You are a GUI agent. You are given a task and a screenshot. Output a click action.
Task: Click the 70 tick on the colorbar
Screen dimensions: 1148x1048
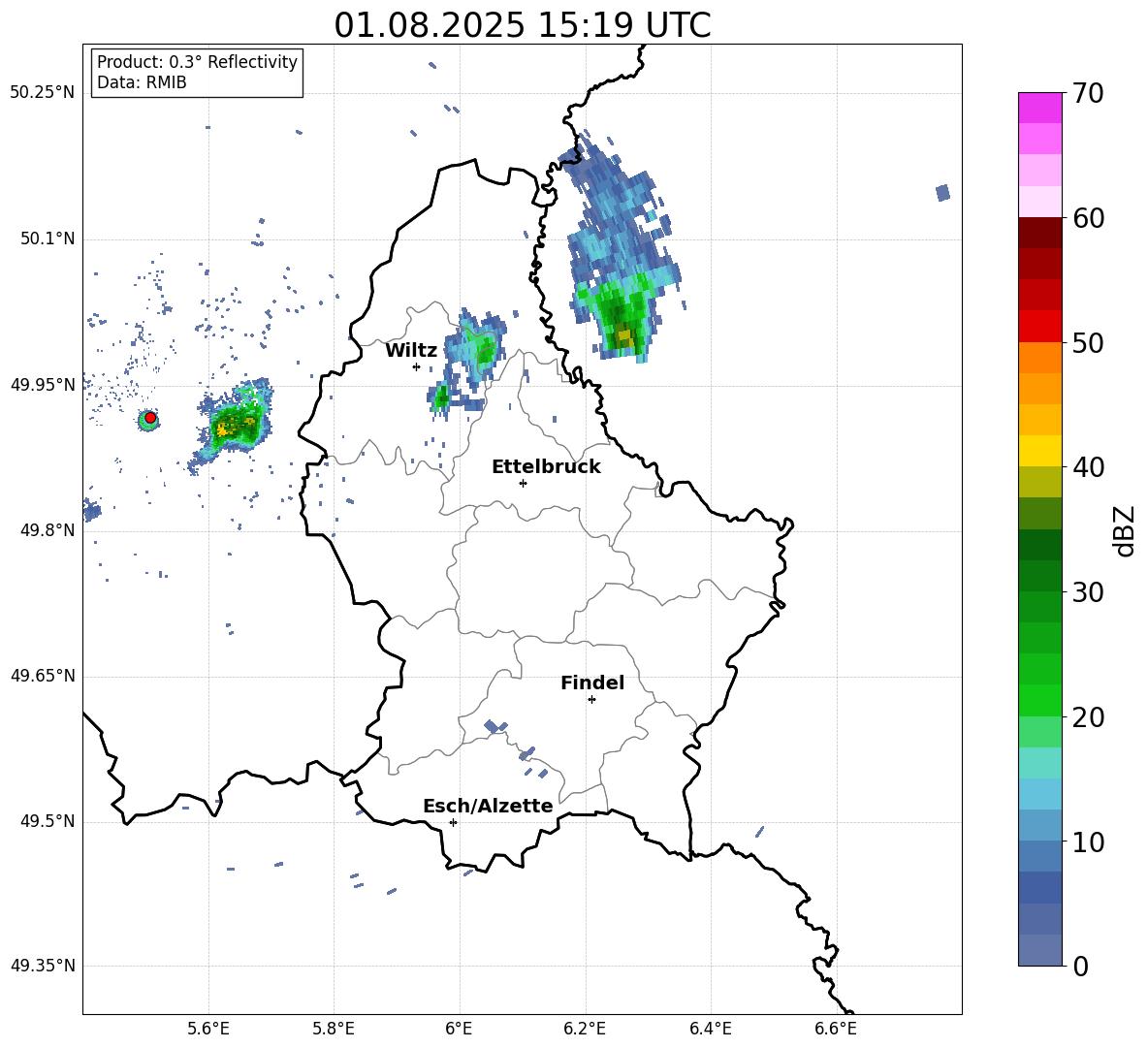(x=1088, y=93)
